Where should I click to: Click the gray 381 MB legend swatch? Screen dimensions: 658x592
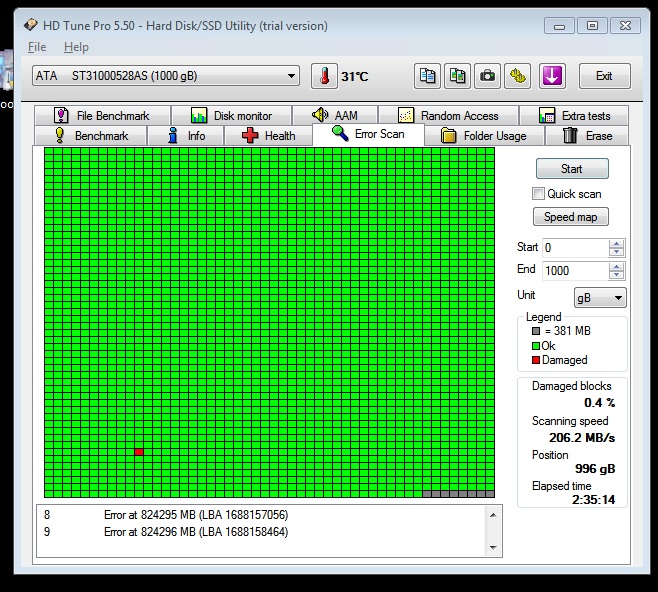pyautogui.click(x=536, y=331)
